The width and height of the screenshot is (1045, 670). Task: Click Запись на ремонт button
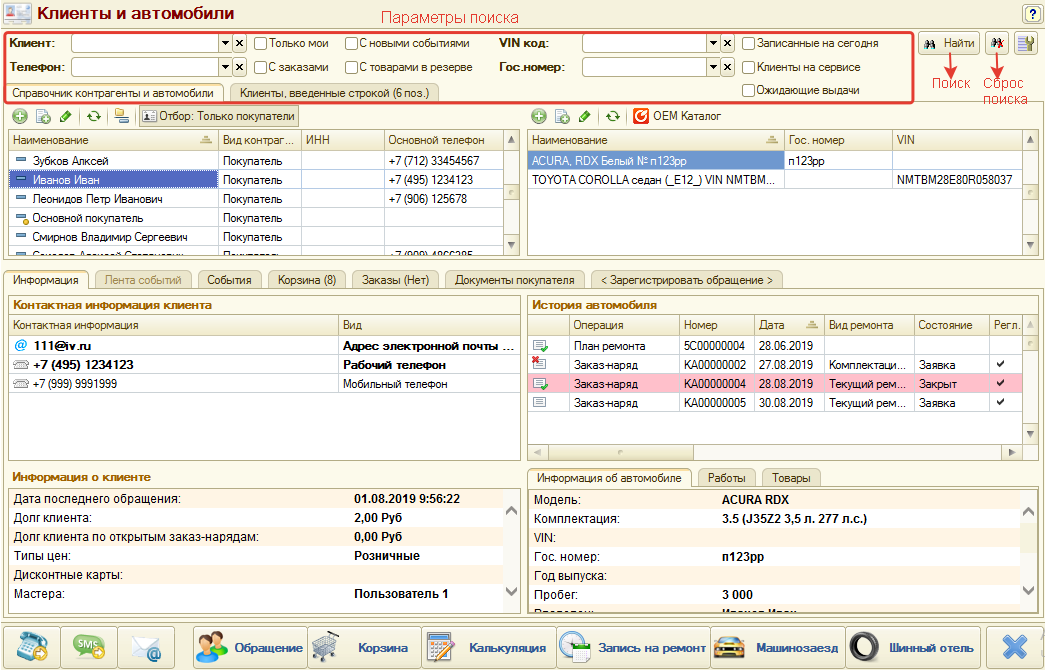click(x=633, y=647)
